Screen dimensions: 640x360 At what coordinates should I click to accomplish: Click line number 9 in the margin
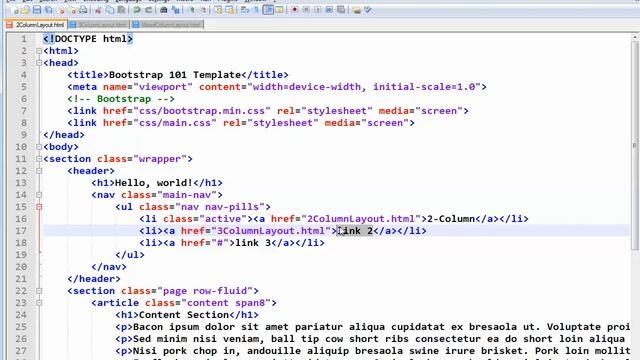(x=24, y=135)
